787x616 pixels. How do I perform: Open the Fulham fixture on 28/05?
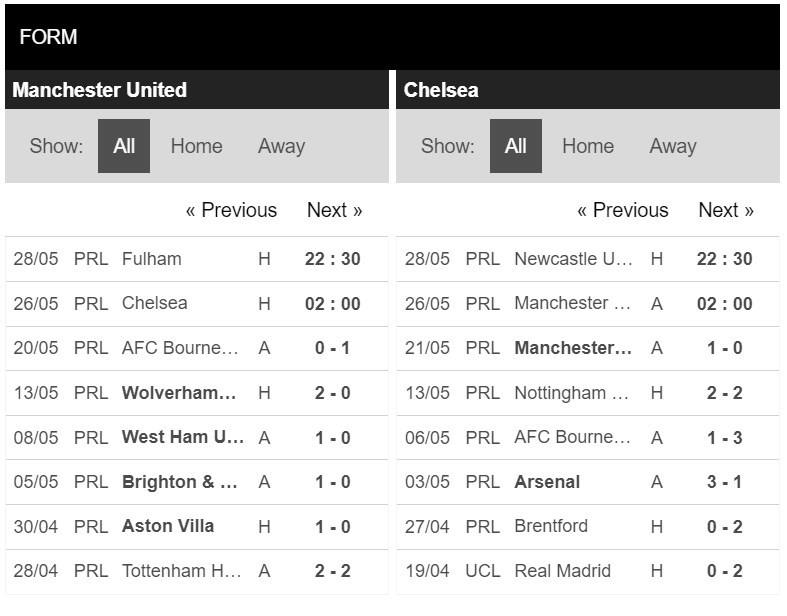coord(197,259)
